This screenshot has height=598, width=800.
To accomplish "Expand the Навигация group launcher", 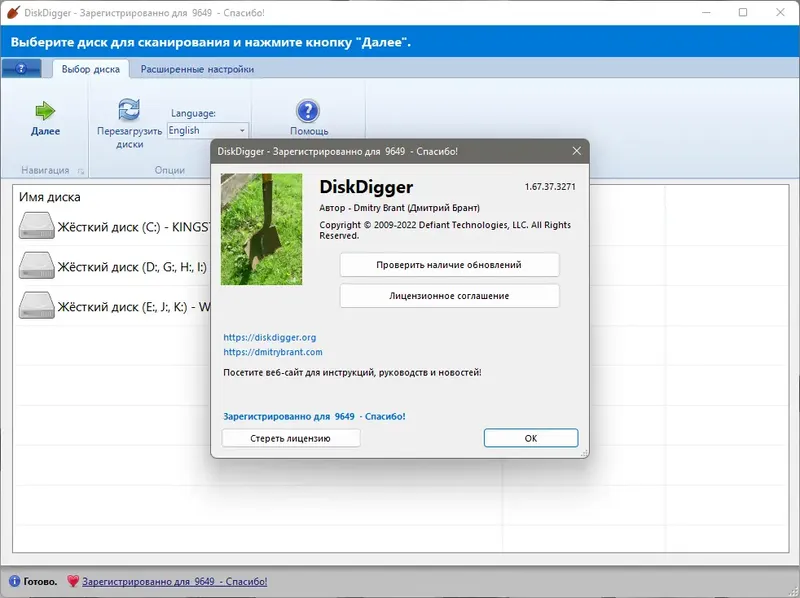I will point(81,171).
